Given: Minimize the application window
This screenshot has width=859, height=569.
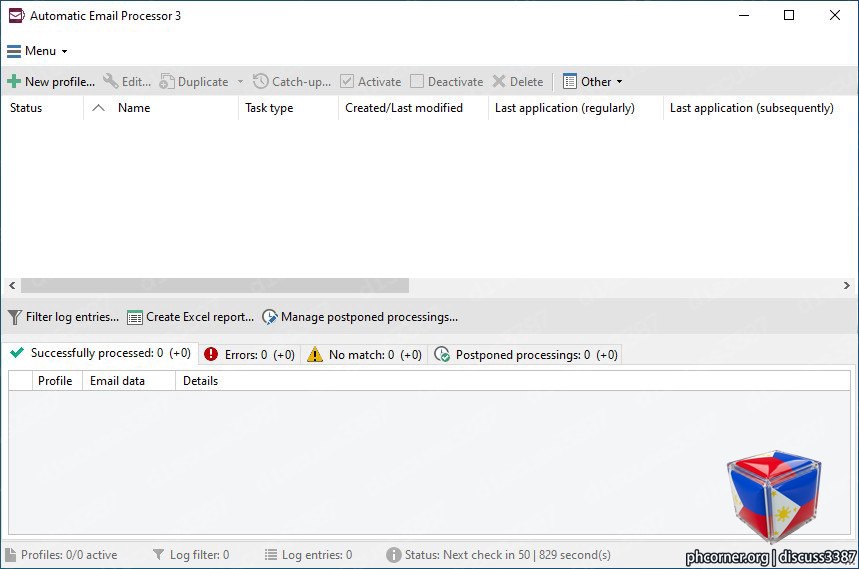Looking at the screenshot, I should pos(744,15).
